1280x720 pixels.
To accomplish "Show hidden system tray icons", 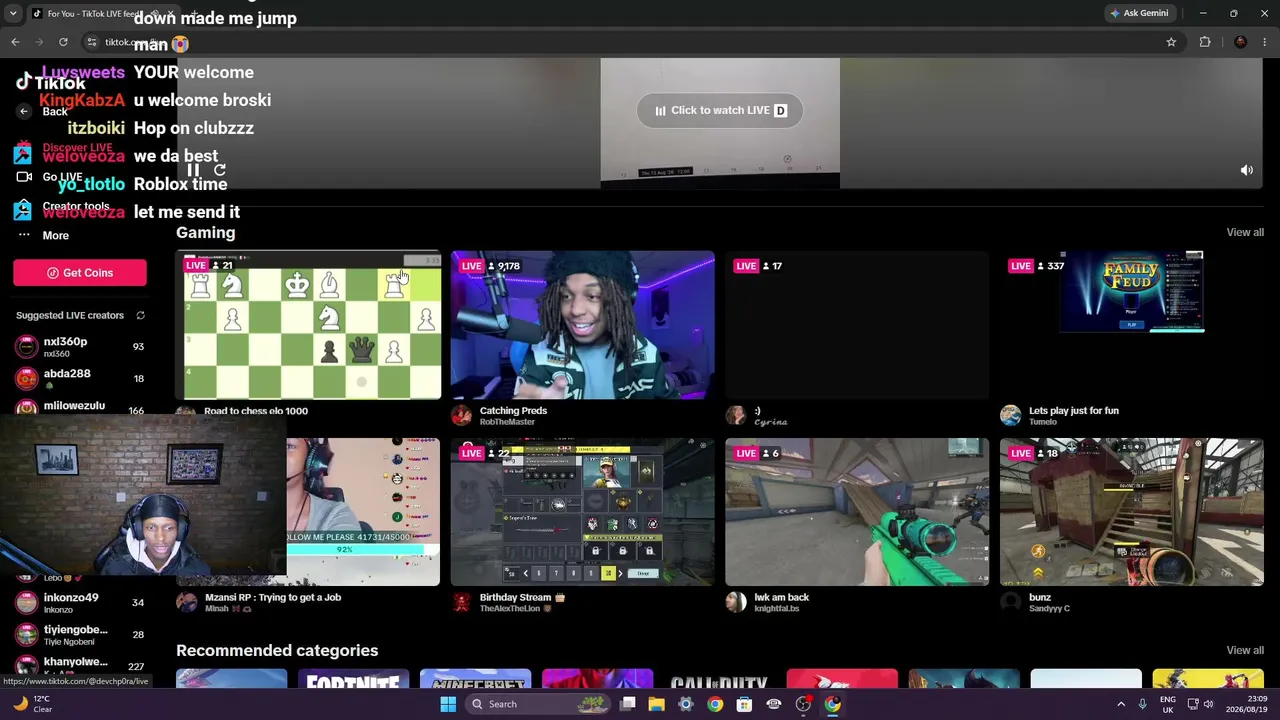I will pyautogui.click(x=1121, y=704).
